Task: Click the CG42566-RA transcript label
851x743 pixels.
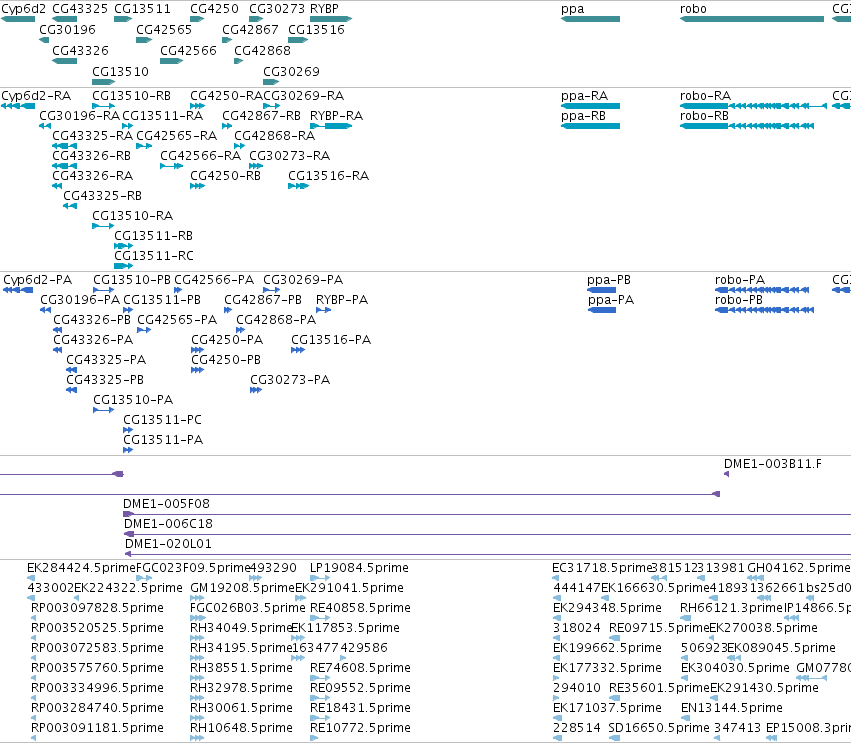Action: click(200, 156)
